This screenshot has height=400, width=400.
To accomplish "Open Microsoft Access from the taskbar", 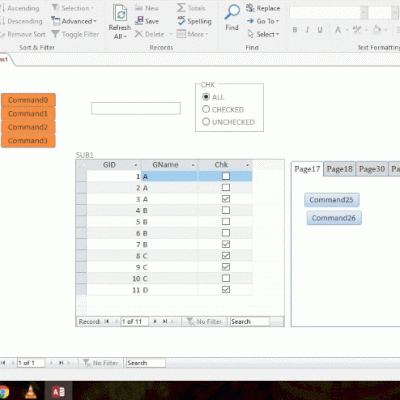I will (x=58, y=391).
